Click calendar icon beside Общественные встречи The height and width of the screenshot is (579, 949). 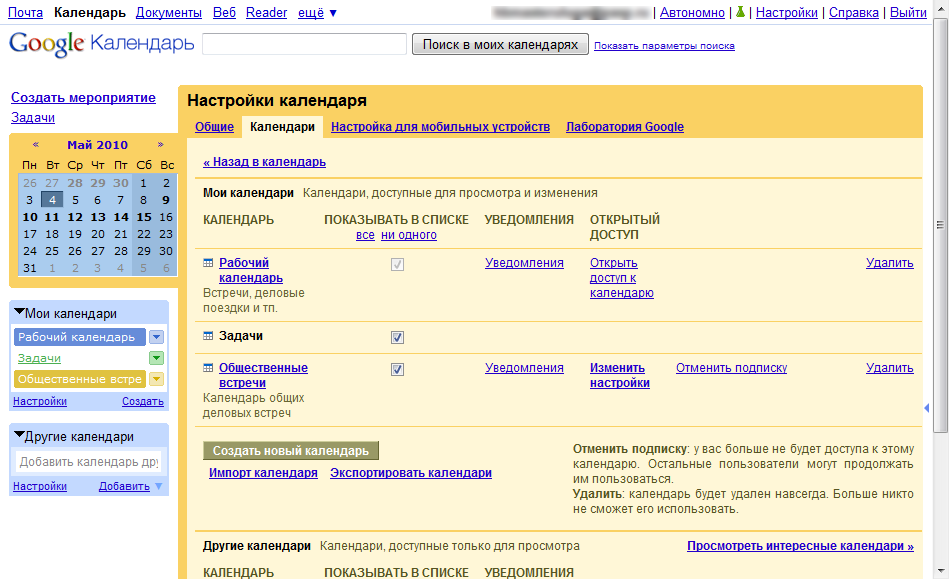(x=208, y=368)
